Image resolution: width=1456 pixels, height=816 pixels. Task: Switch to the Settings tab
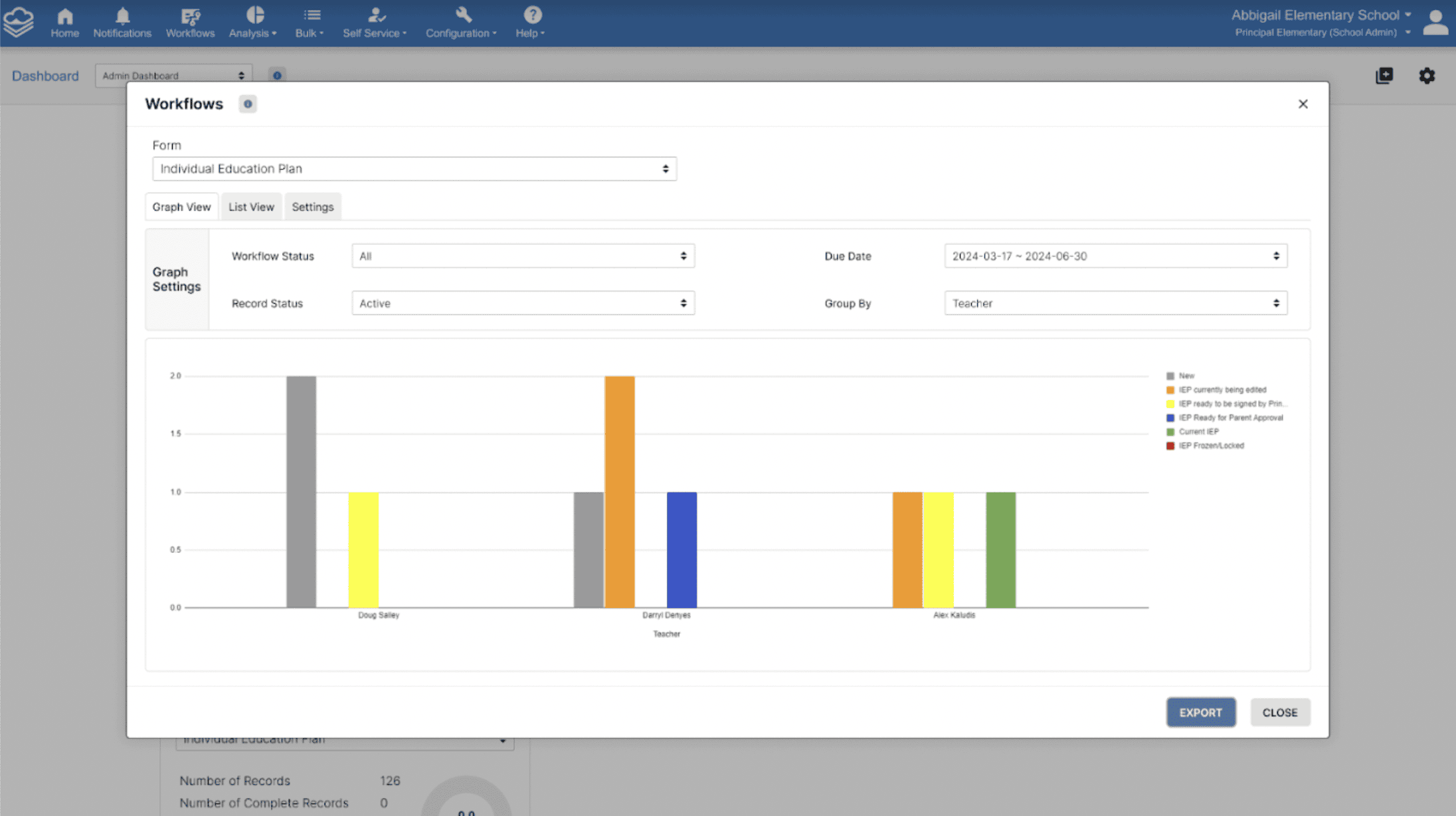pyautogui.click(x=313, y=207)
